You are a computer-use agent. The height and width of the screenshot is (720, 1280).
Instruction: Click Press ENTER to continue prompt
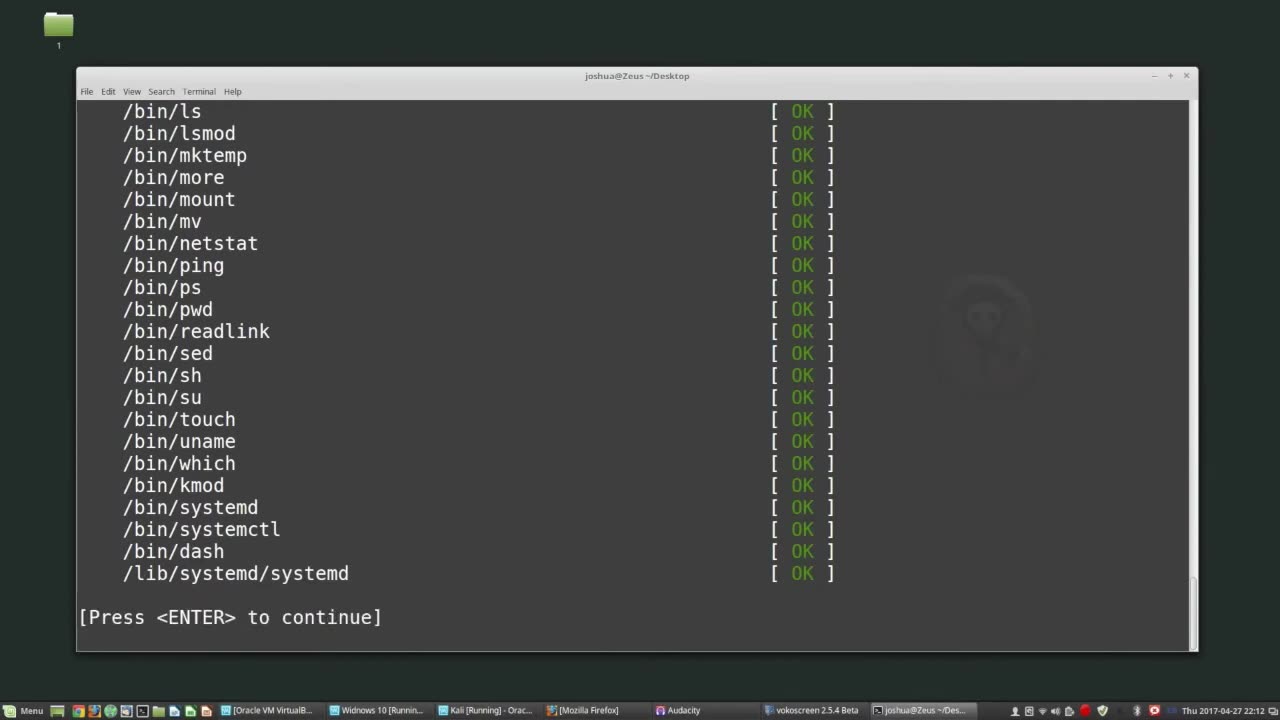230,617
